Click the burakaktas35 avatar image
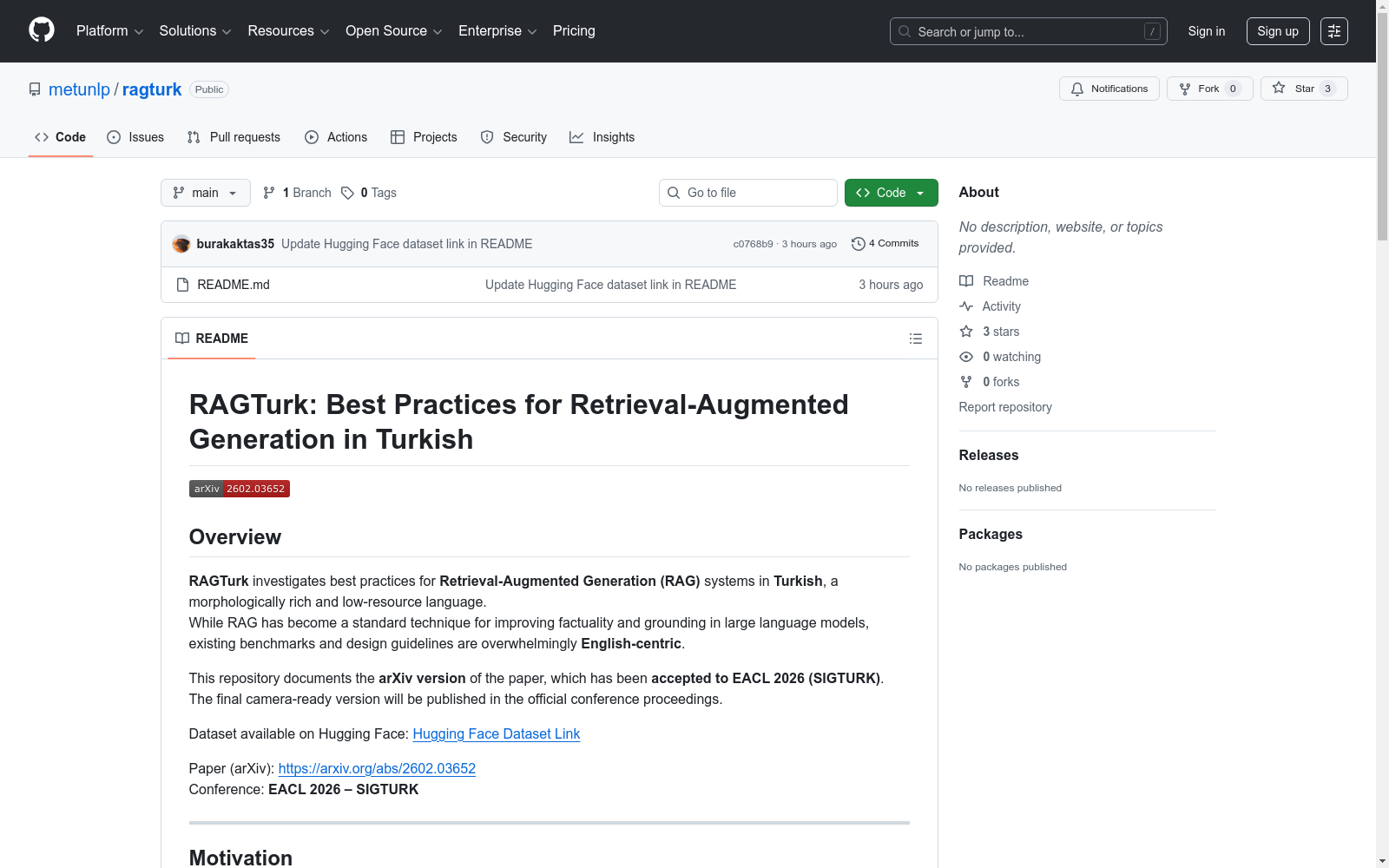This screenshot has width=1389, height=868. pyautogui.click(x=181, y=244)
